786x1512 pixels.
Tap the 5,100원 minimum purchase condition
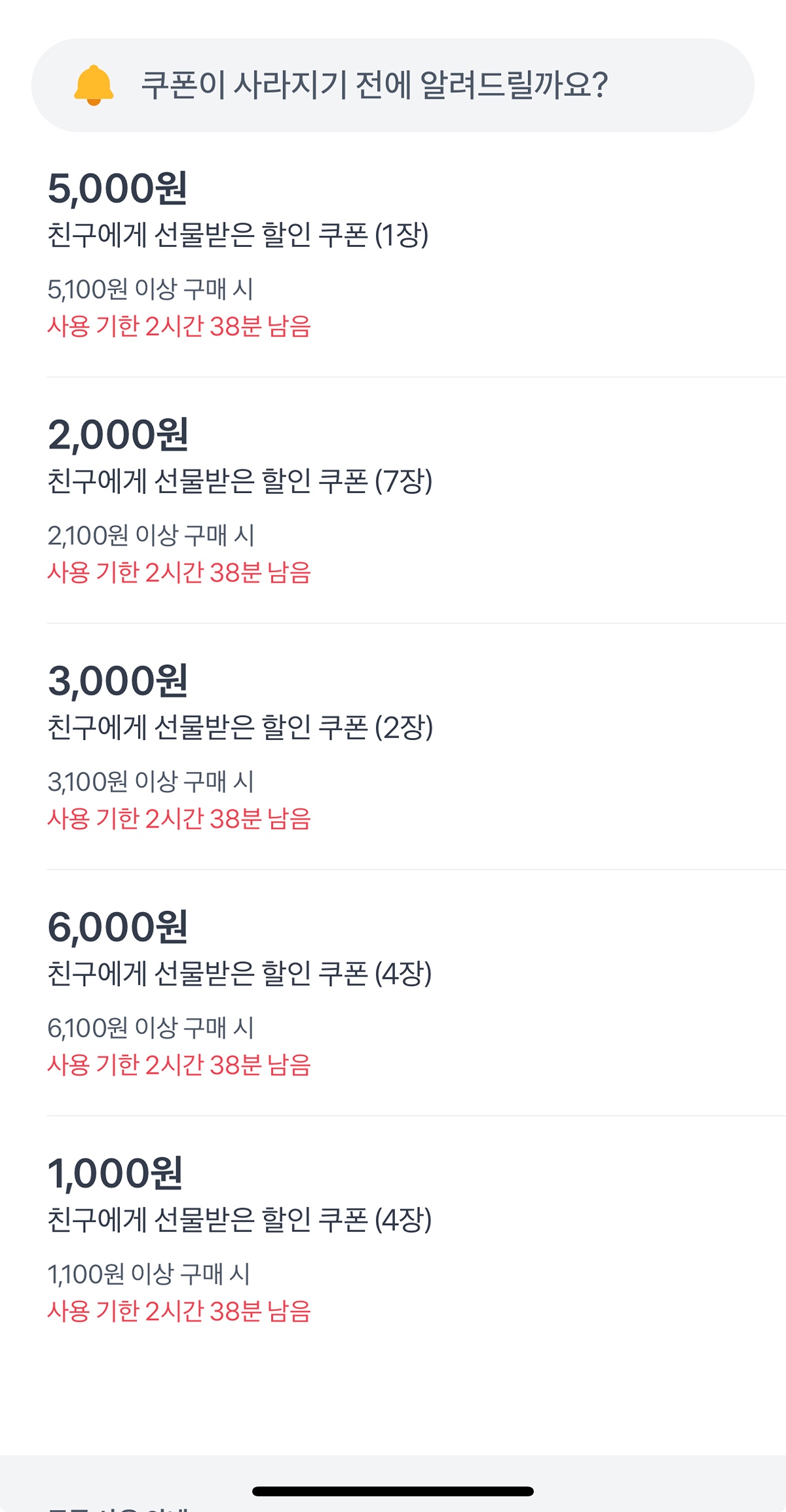coord(150,289)
